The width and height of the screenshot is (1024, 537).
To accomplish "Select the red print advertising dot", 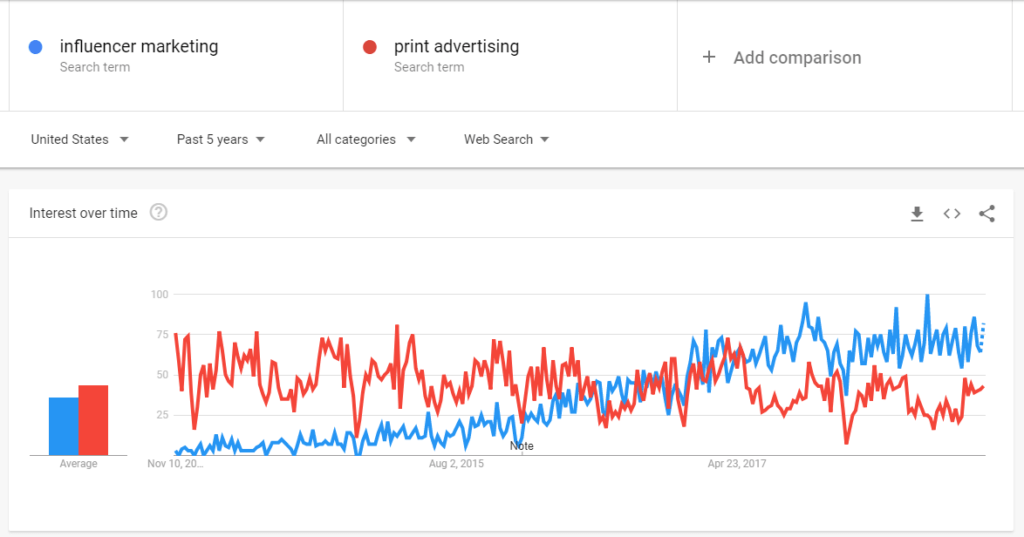I will (x=370, y=47).
